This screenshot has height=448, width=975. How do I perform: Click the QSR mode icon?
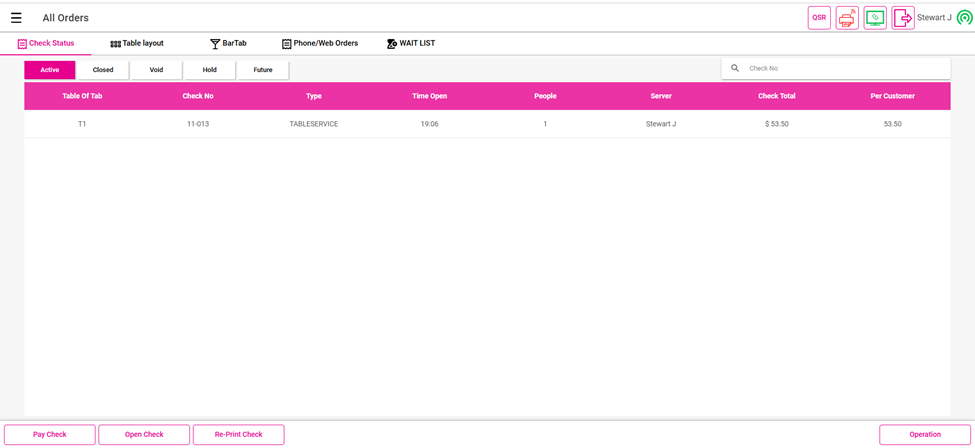coord(819,18)
